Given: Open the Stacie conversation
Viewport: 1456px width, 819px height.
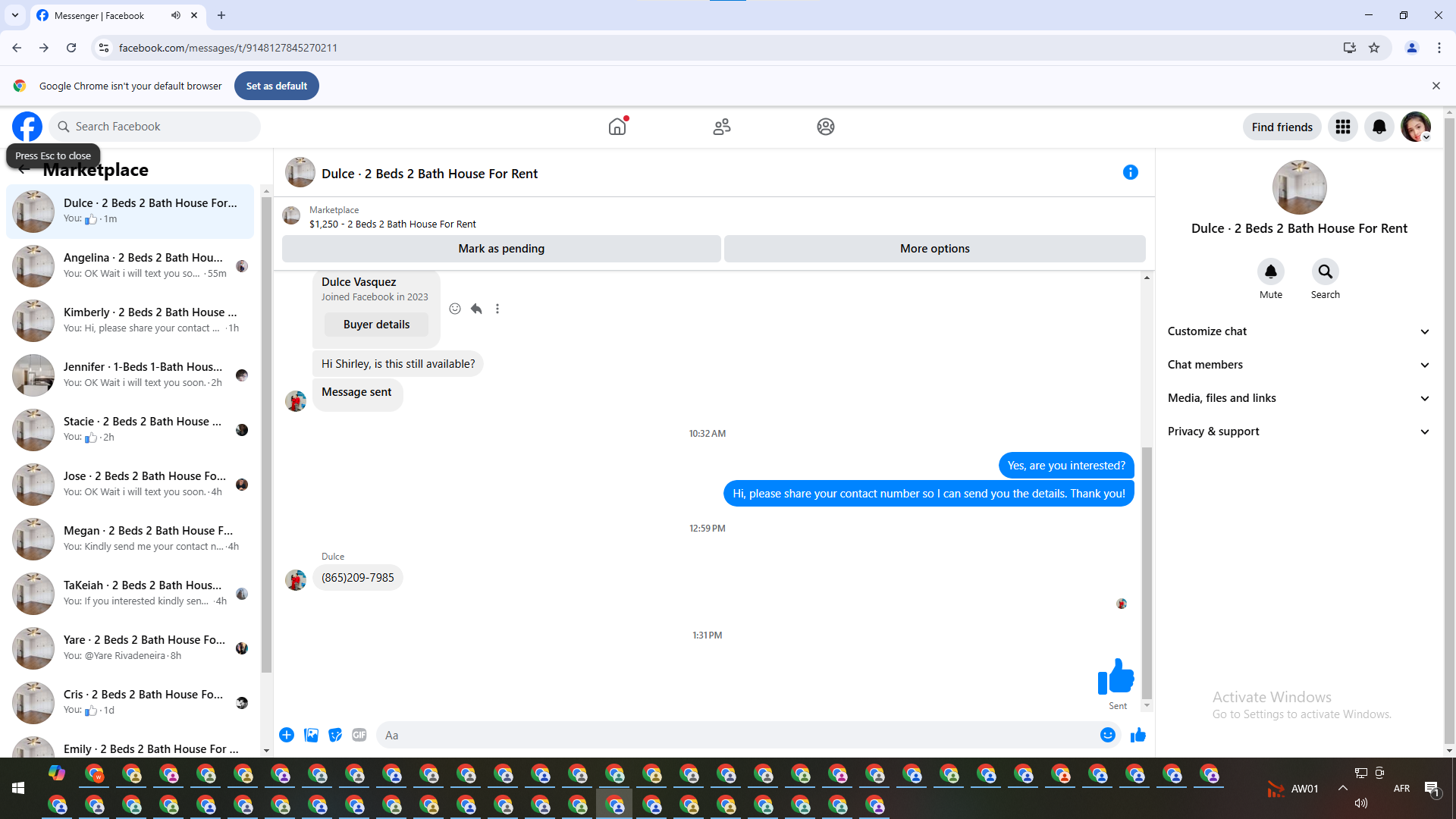Looking at the screenshot, I should click(x=130, y=430).
